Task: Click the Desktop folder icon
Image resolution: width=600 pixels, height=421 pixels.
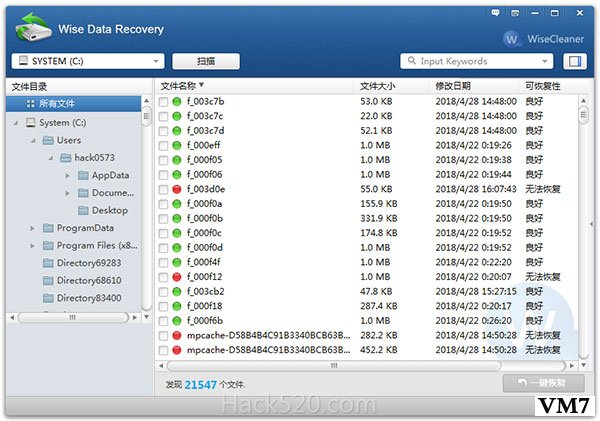Action: coord(83,210)
